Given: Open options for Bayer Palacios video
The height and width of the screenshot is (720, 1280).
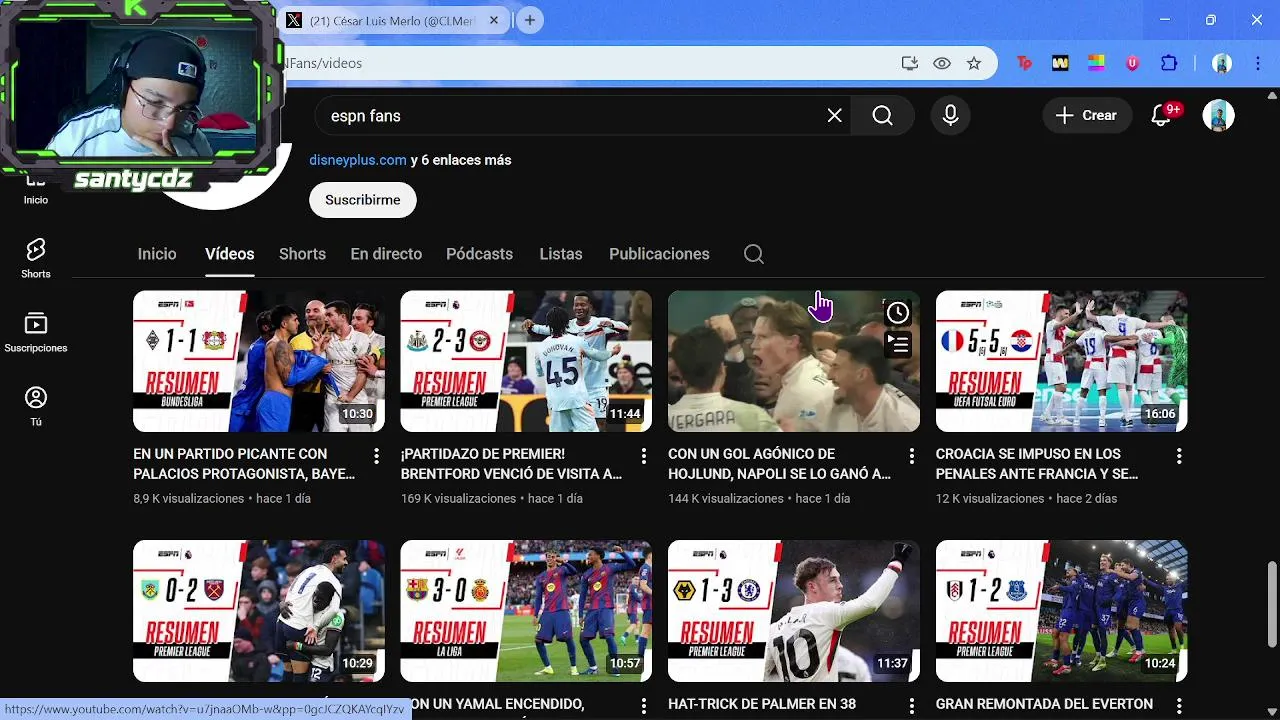Looking at the screenshot, I should click(x=376, y=456).
